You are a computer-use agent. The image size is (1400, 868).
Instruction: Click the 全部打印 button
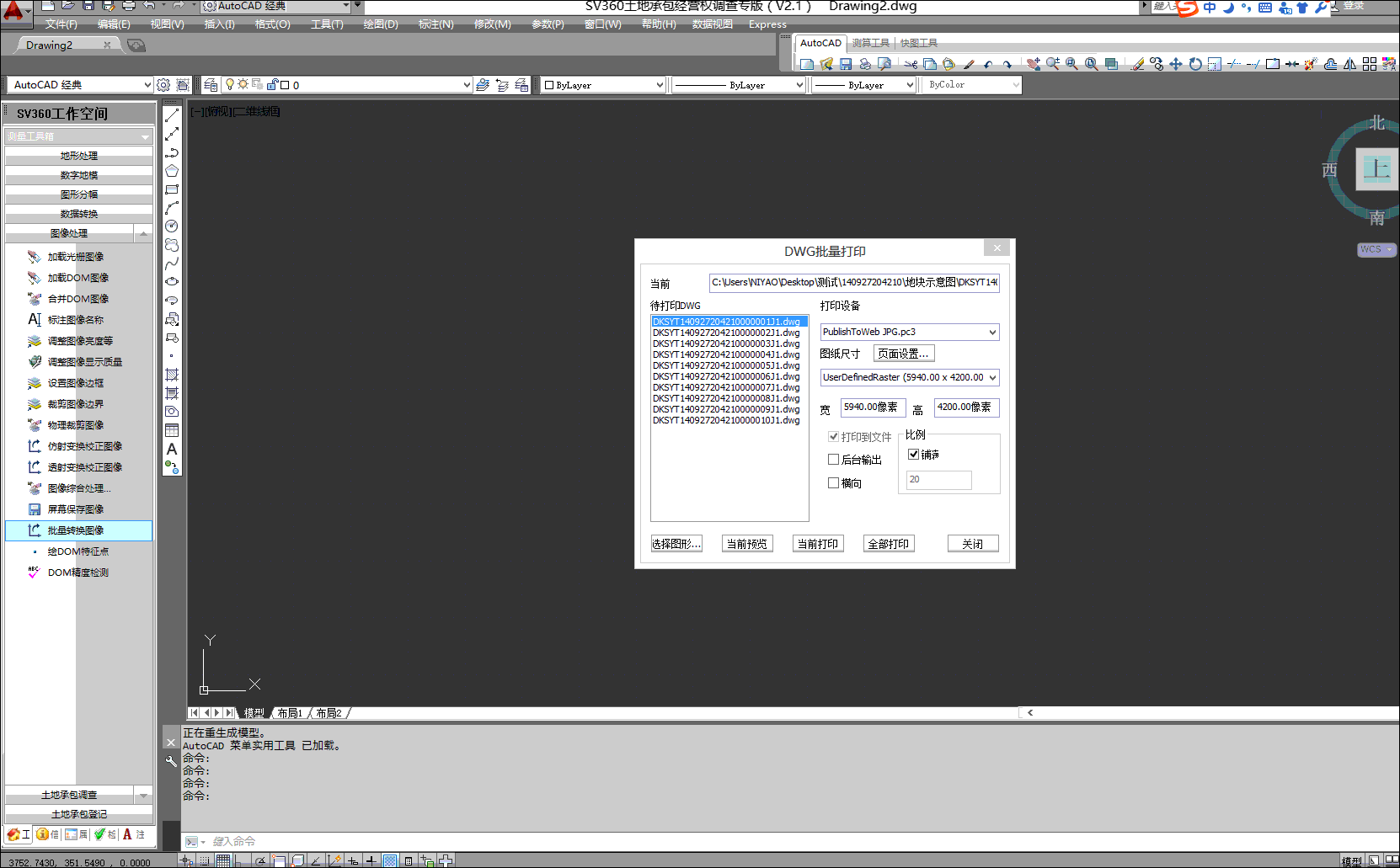pyautogui.click(x=889, y=544)
